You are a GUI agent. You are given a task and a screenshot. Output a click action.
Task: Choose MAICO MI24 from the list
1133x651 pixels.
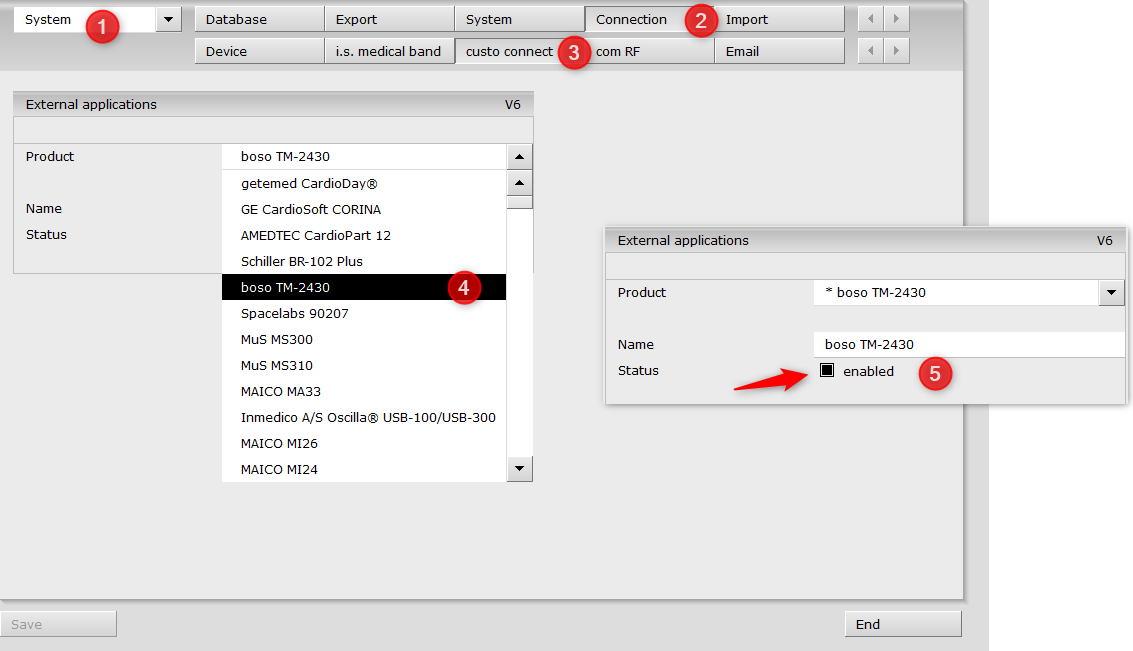pyautogui.click(x=363, y=470)
